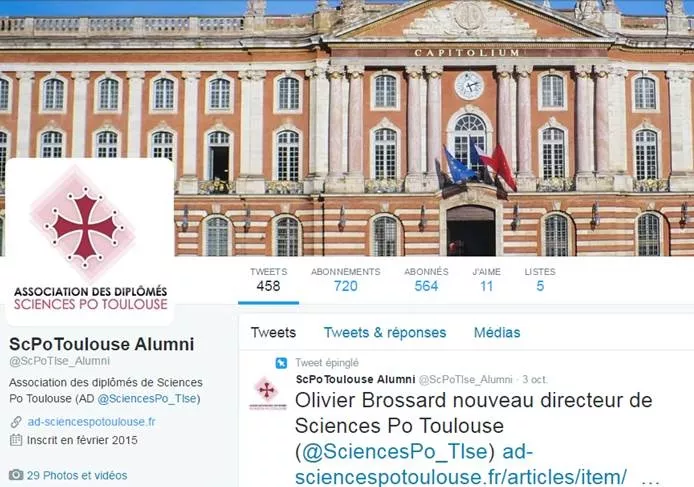
Task: Open the profile avatar with Occitan cross
Action: [x=90, y=241]
